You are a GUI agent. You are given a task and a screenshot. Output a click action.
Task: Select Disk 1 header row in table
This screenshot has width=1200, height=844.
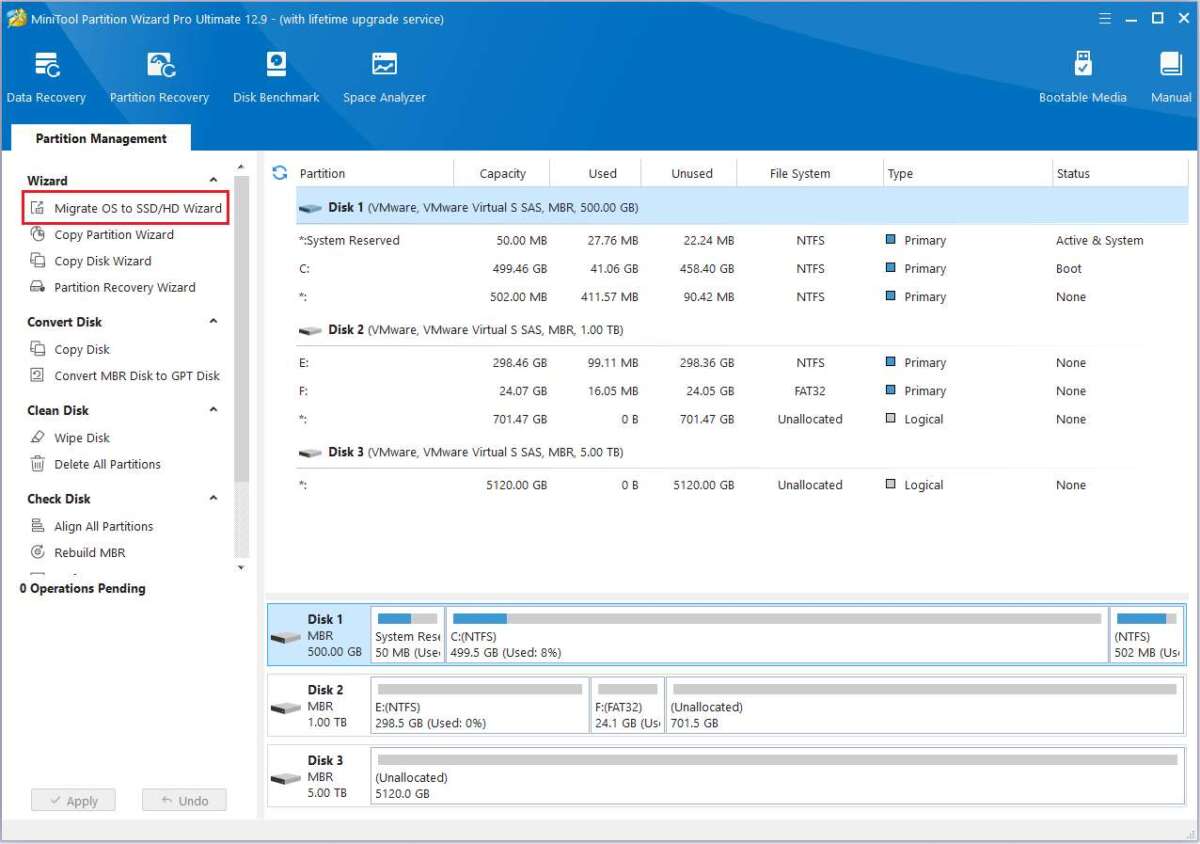click(742, 208)
